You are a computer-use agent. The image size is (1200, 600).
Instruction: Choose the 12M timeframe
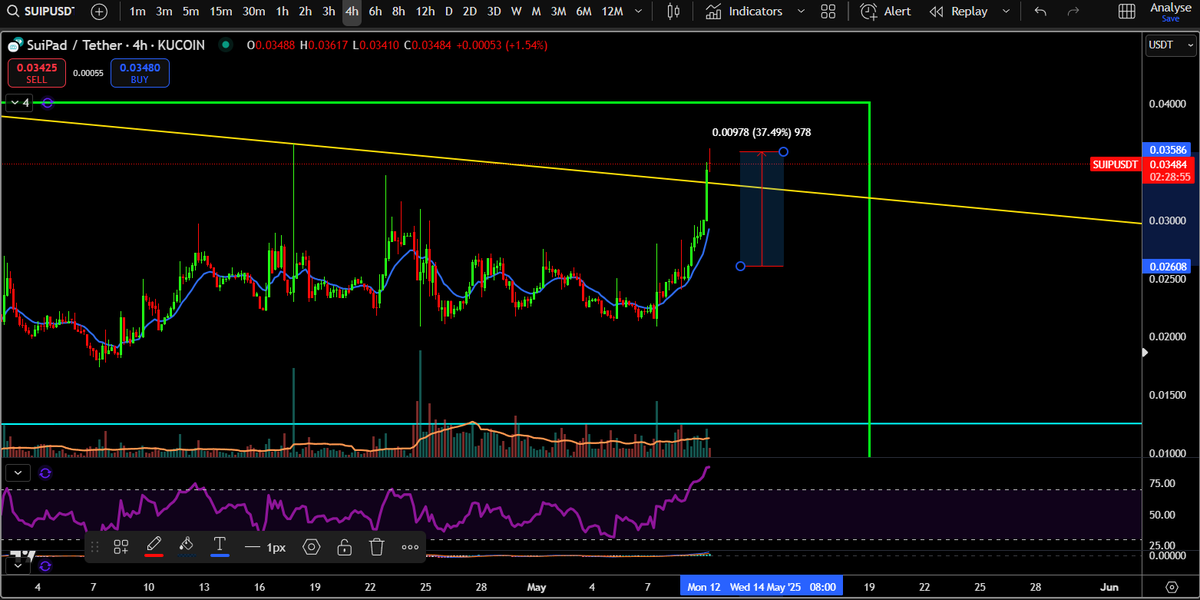(612, 12)
